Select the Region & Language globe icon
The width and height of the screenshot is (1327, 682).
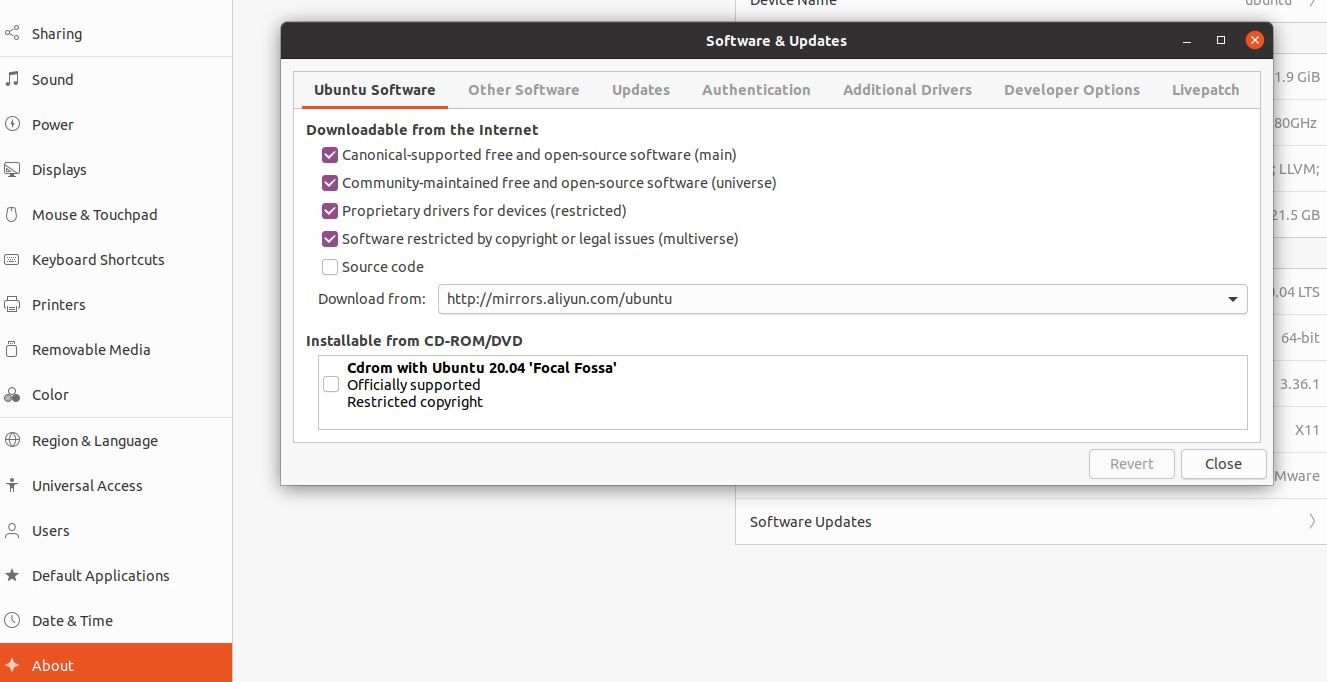click(12, 440)
